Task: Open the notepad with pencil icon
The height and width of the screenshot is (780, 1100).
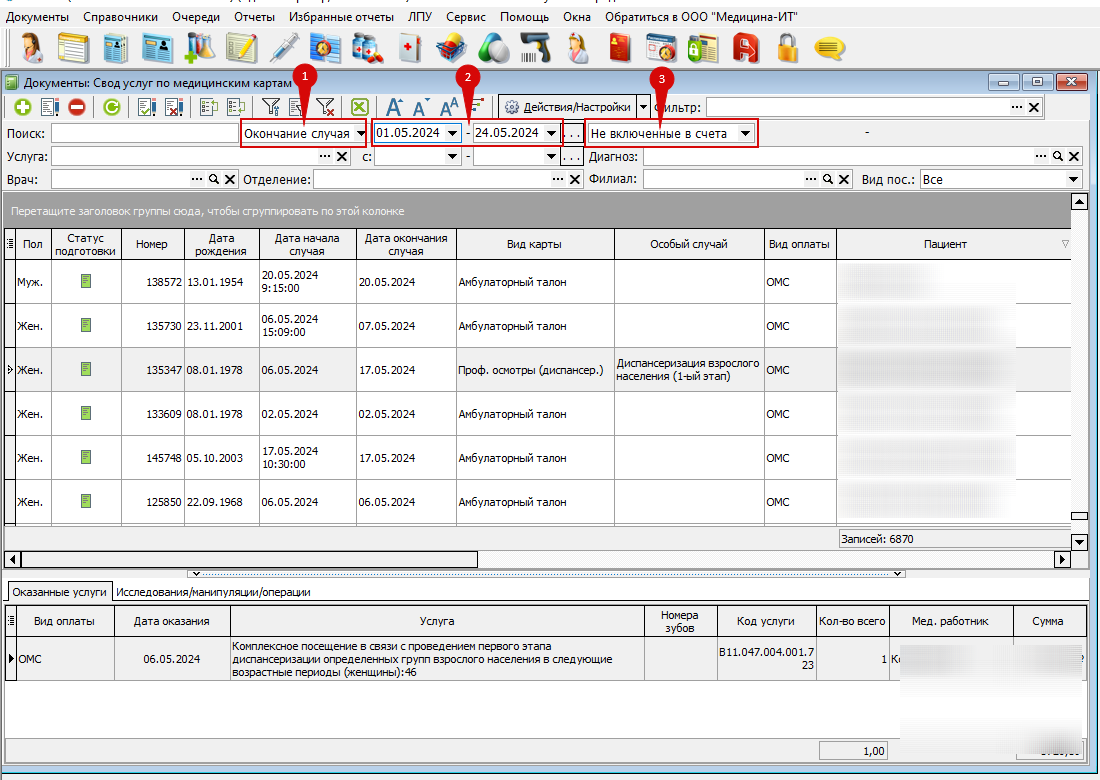Action: click(241, 49)
